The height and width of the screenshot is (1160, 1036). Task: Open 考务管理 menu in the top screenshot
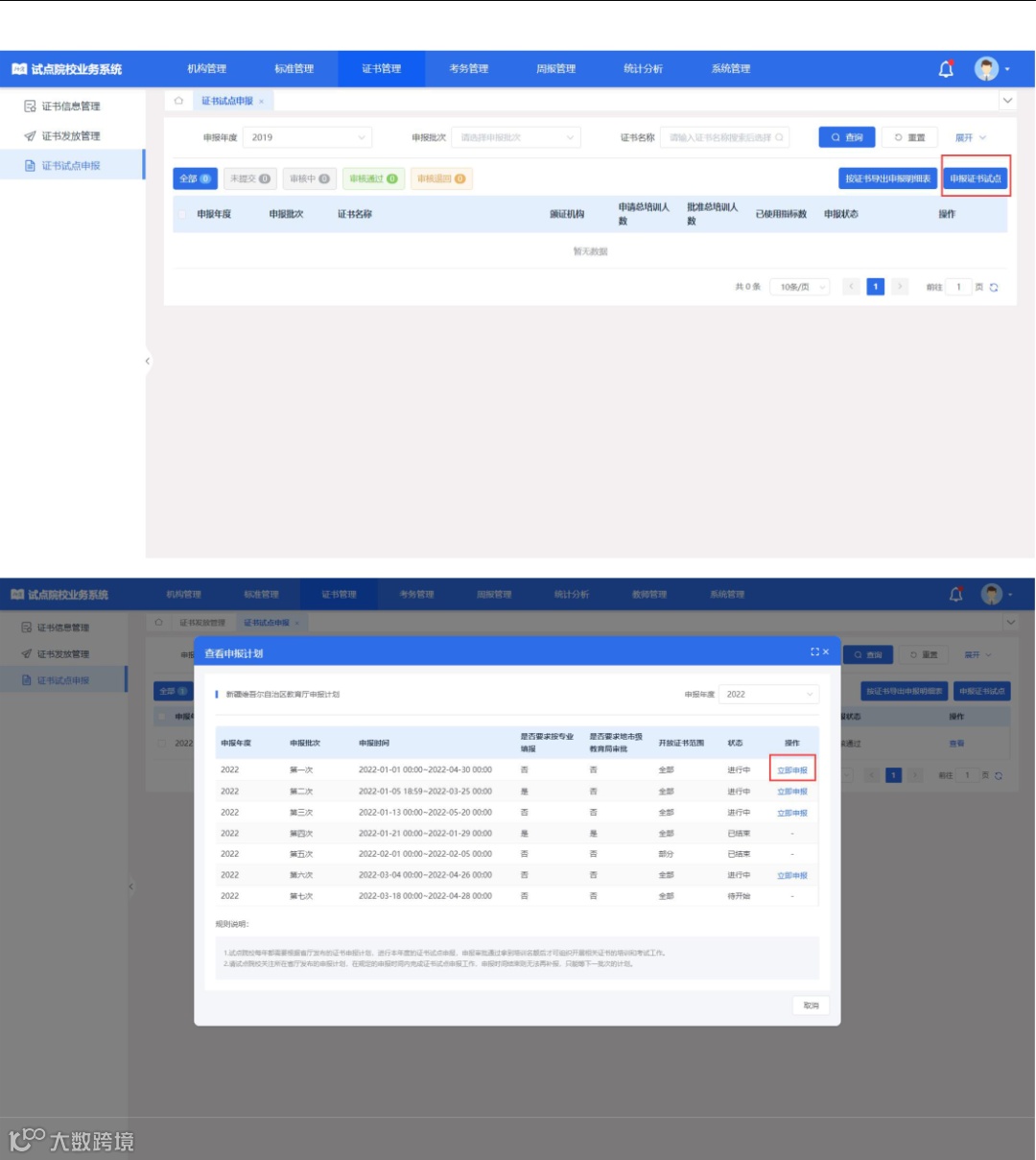pos(469,69)
